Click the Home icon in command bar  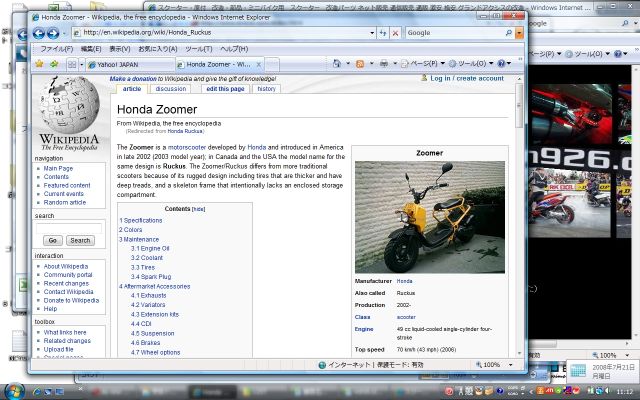point(337,64)
